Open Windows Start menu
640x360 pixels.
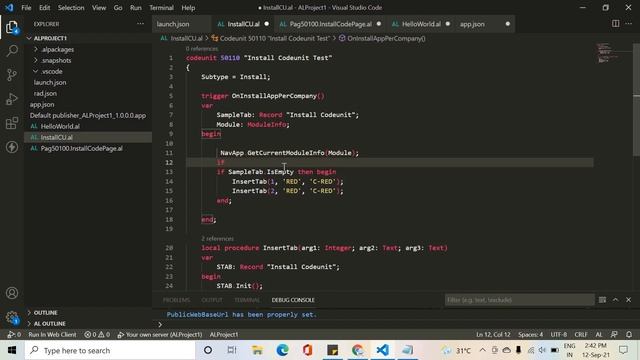(12, 350)
